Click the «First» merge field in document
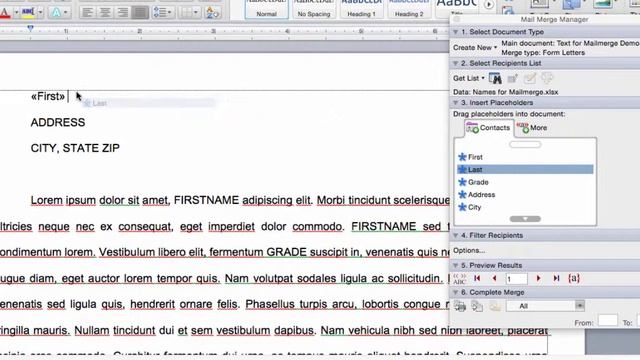 48,96
